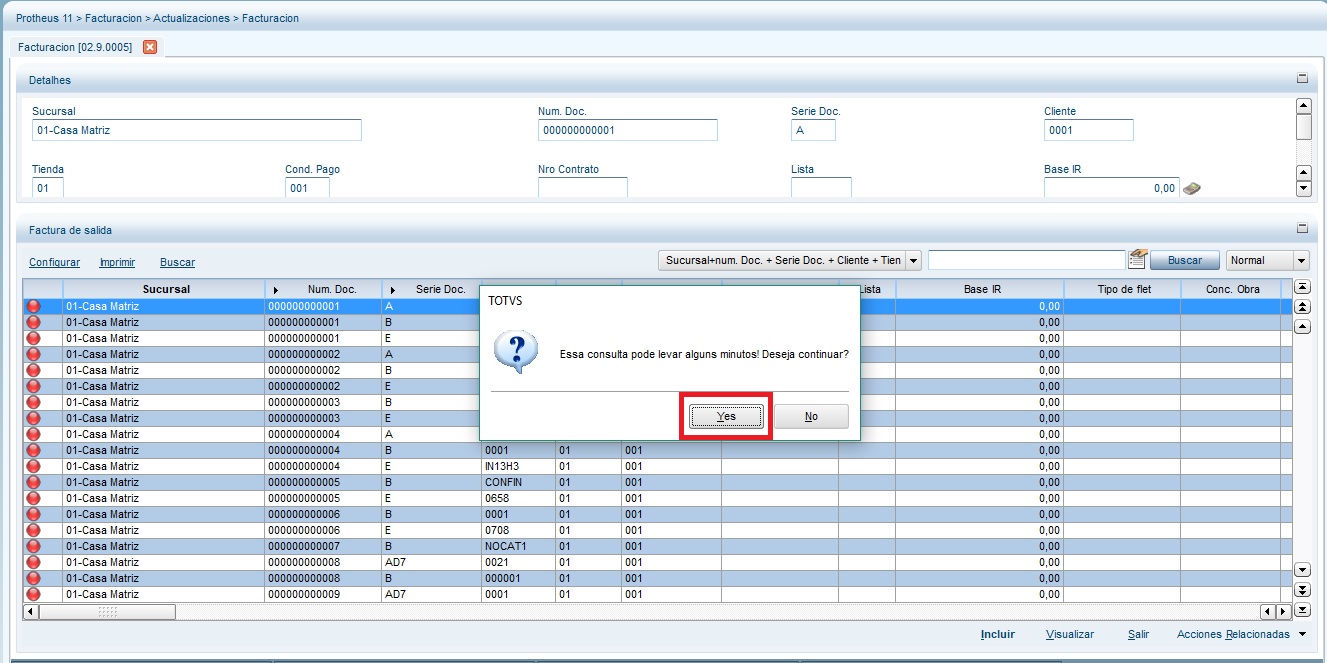Screen dimensions: 1327x663
Task: Click arrow button of search index combo
Action: [x=913, y=260]
